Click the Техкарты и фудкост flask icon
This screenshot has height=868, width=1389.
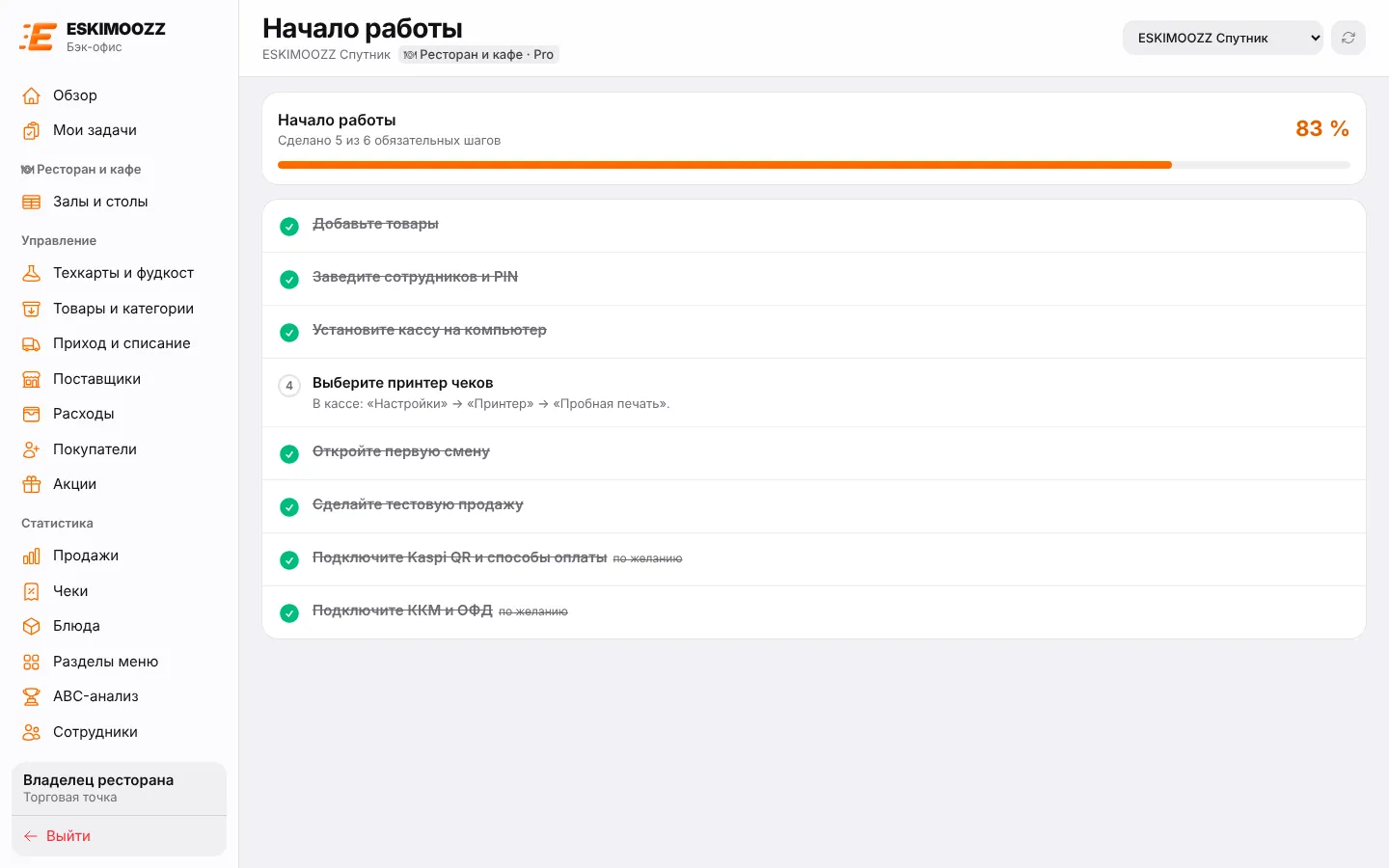[32, 273]
